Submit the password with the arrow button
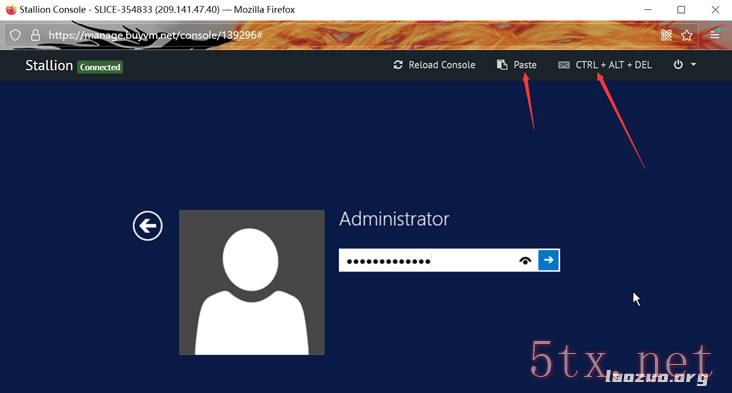This screenshot has width=732, height=393. coord(549,260)
